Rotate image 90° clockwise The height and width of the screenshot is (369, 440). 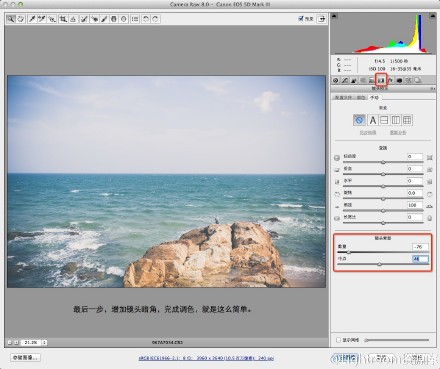coord(156,19)
